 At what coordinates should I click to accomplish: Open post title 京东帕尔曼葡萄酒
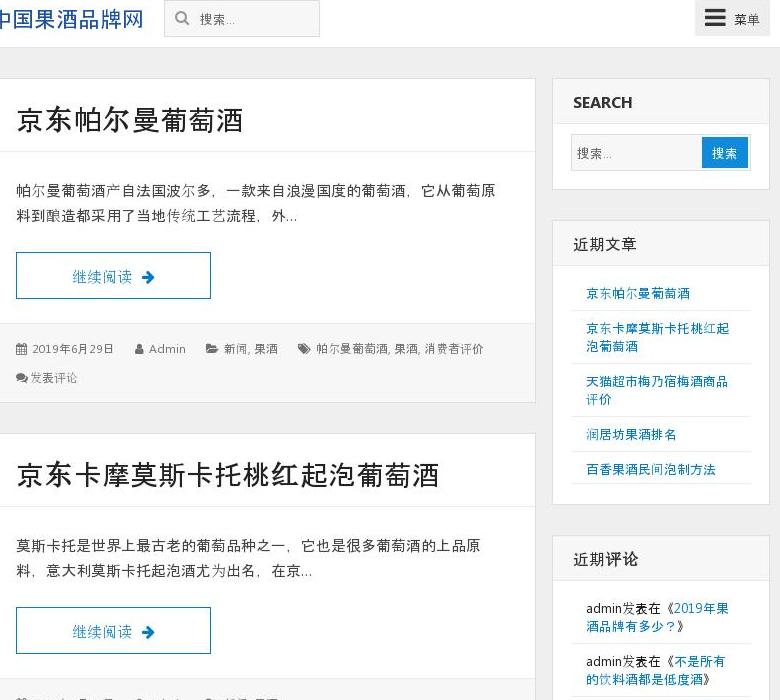pyautogui.click(x=129, y=120)
